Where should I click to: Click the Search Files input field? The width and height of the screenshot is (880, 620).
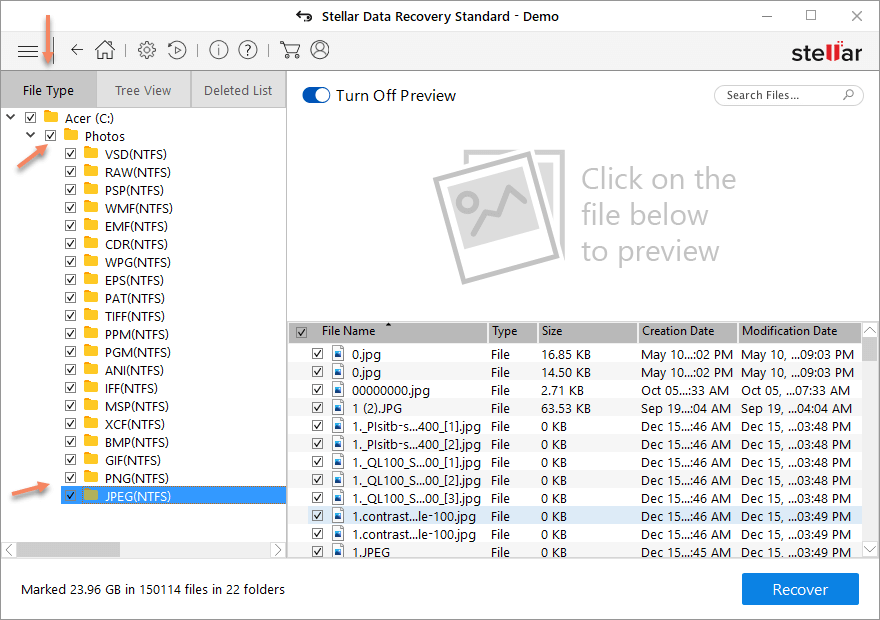(789, 95)
